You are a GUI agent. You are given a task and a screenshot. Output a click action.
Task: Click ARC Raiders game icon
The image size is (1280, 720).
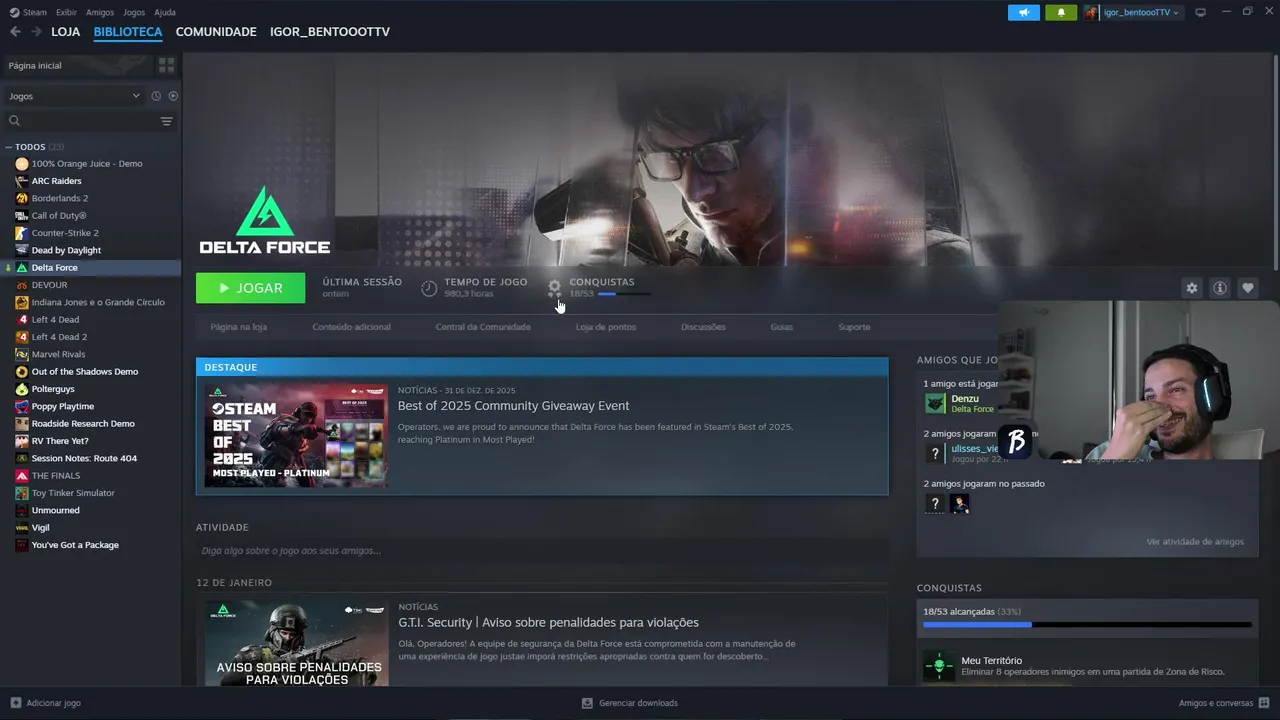pos(22,181)
